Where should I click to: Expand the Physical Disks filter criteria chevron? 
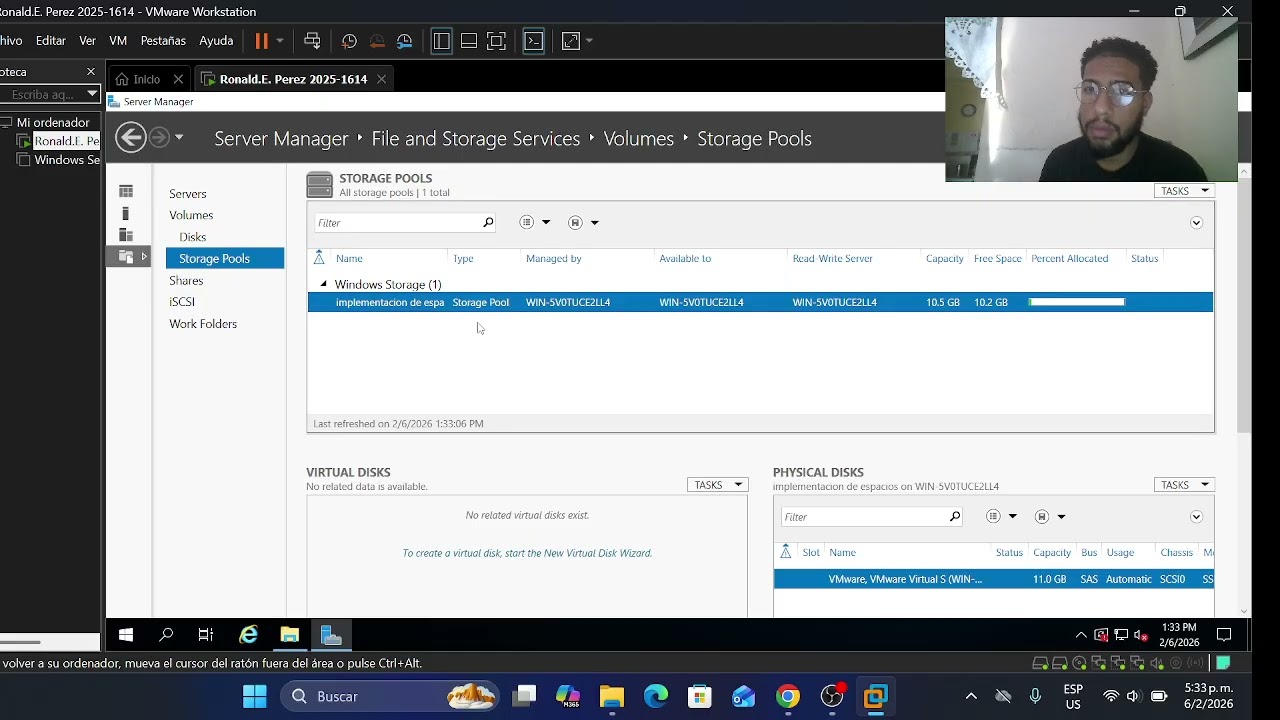1196,517
